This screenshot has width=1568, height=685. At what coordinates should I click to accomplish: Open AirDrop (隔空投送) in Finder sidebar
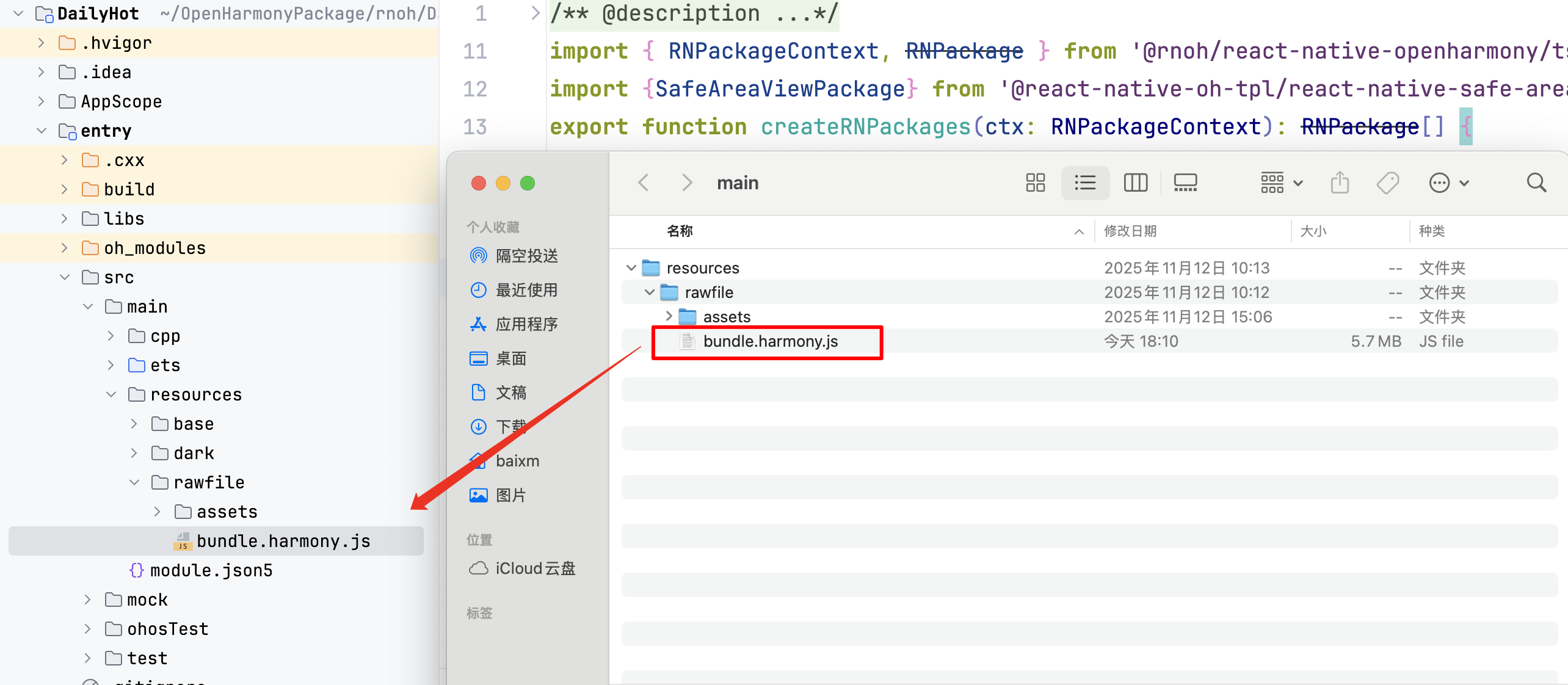(x=526, y=256)
